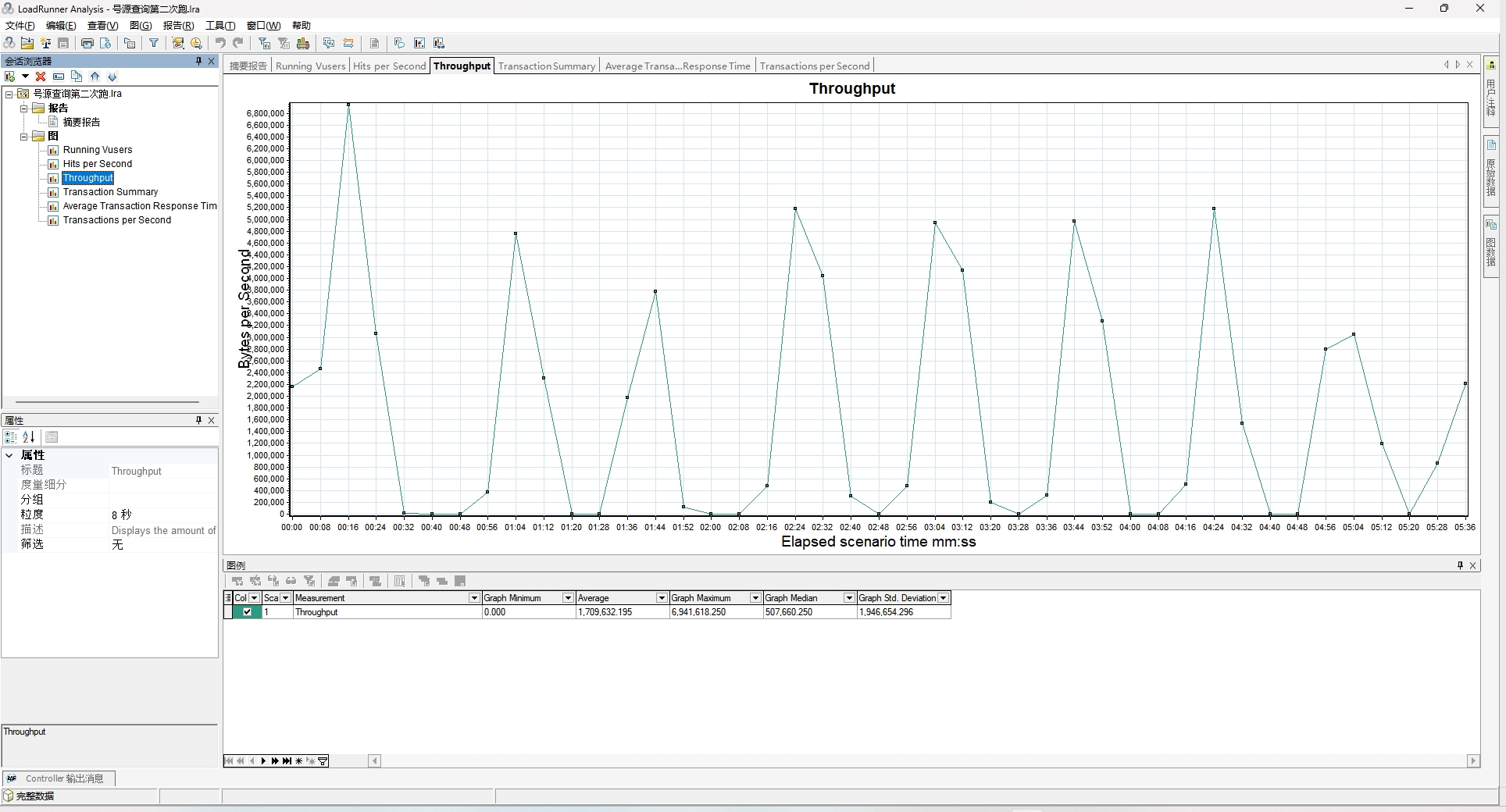This screenshot has height=812, width=1506.
Task: Open the 工具(T) menu
Action: point(220,26)
